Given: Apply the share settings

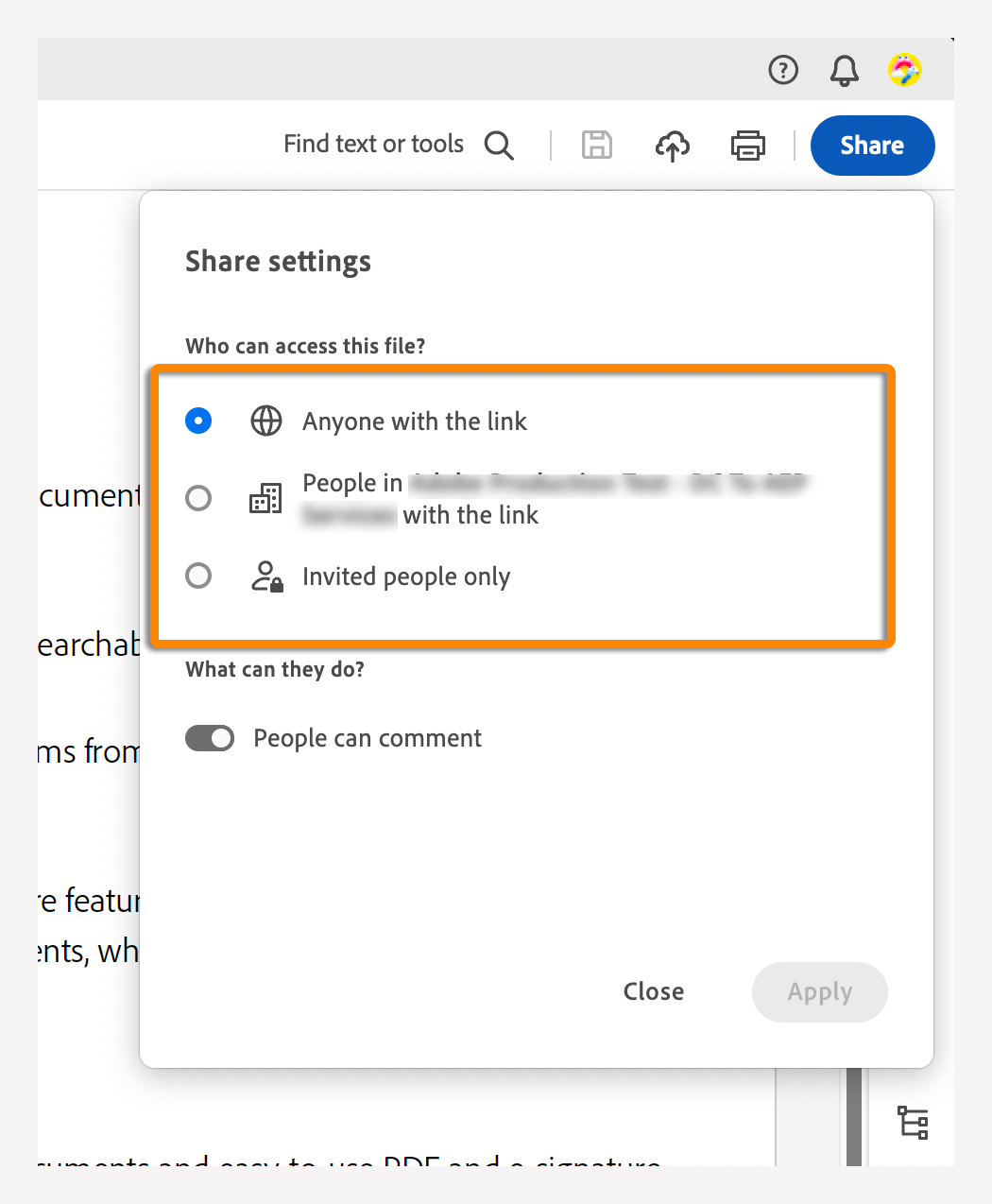Looking at the screenshot, I should tap(819, 991).
